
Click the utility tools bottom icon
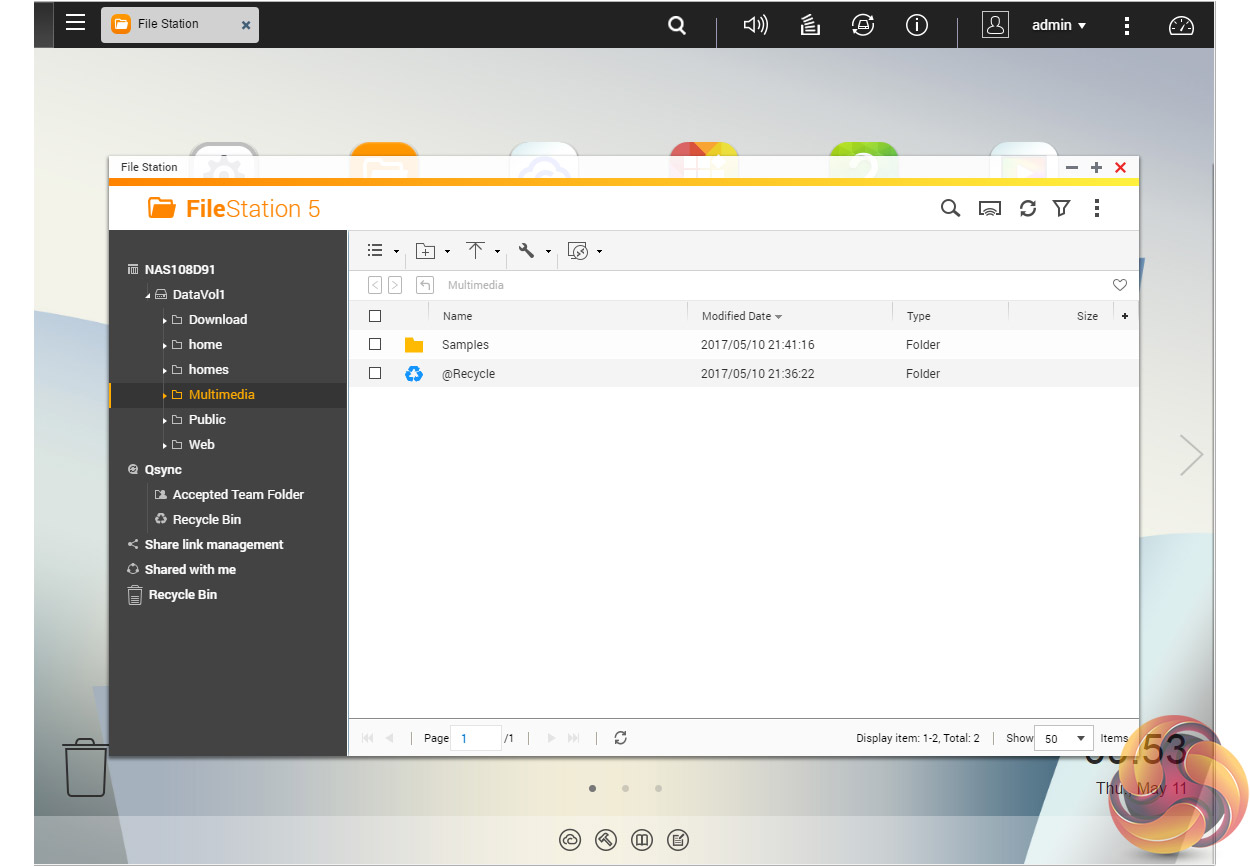606,840
